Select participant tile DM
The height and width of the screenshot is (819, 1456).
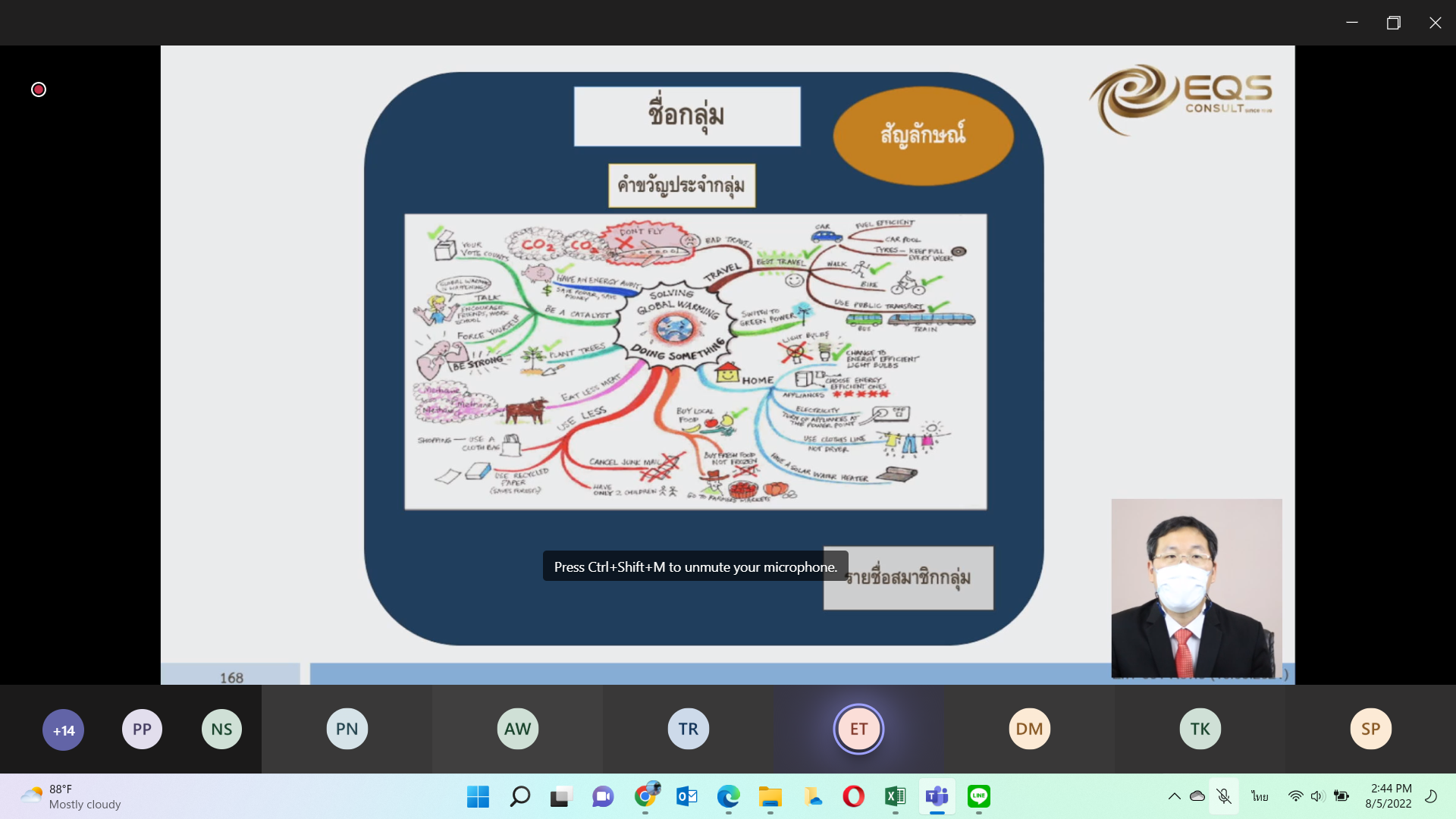click(1029, 729)
